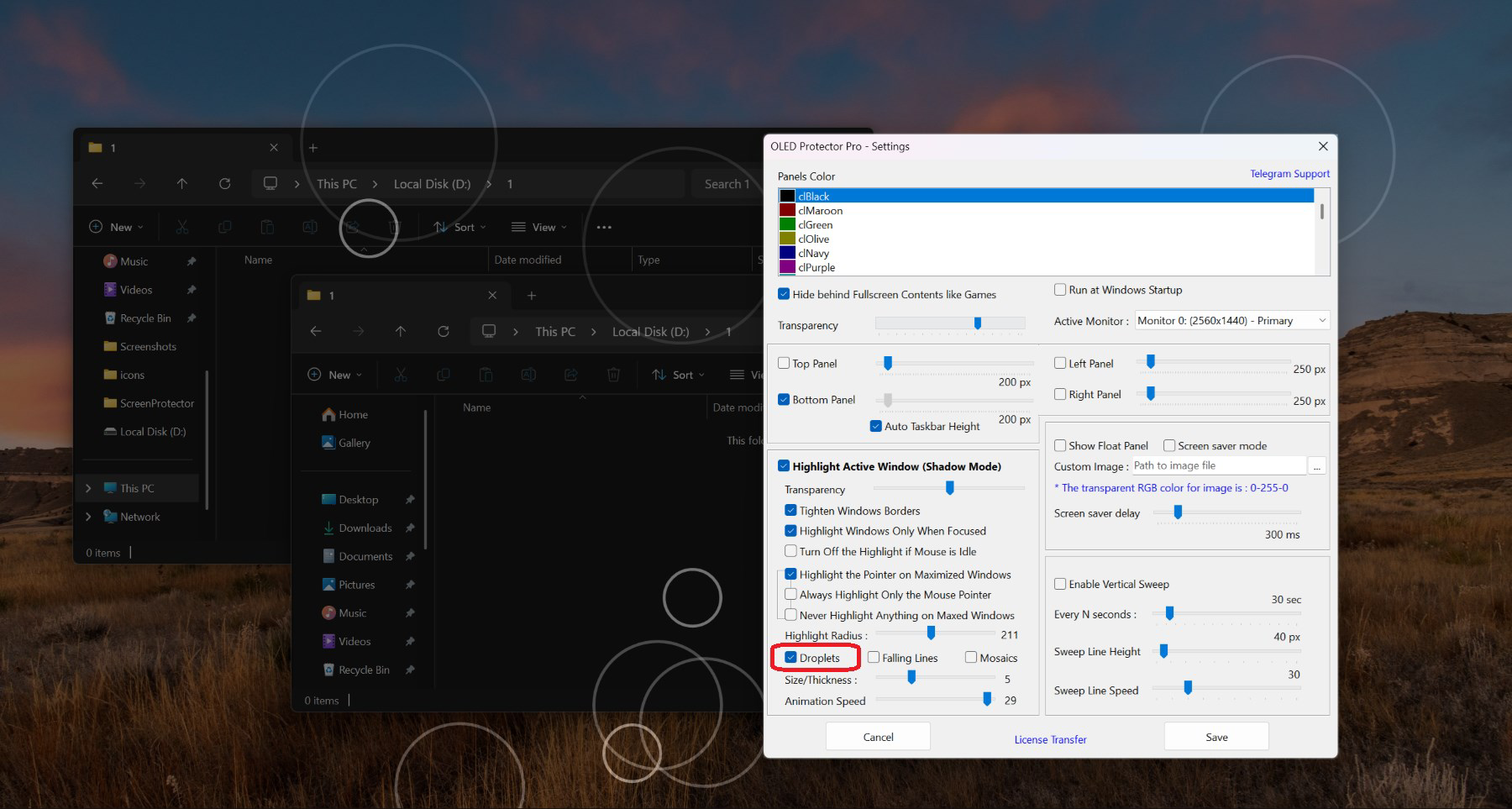
Task: Click browse button beside Custom Image path
Action: [x=1317, y=465]
